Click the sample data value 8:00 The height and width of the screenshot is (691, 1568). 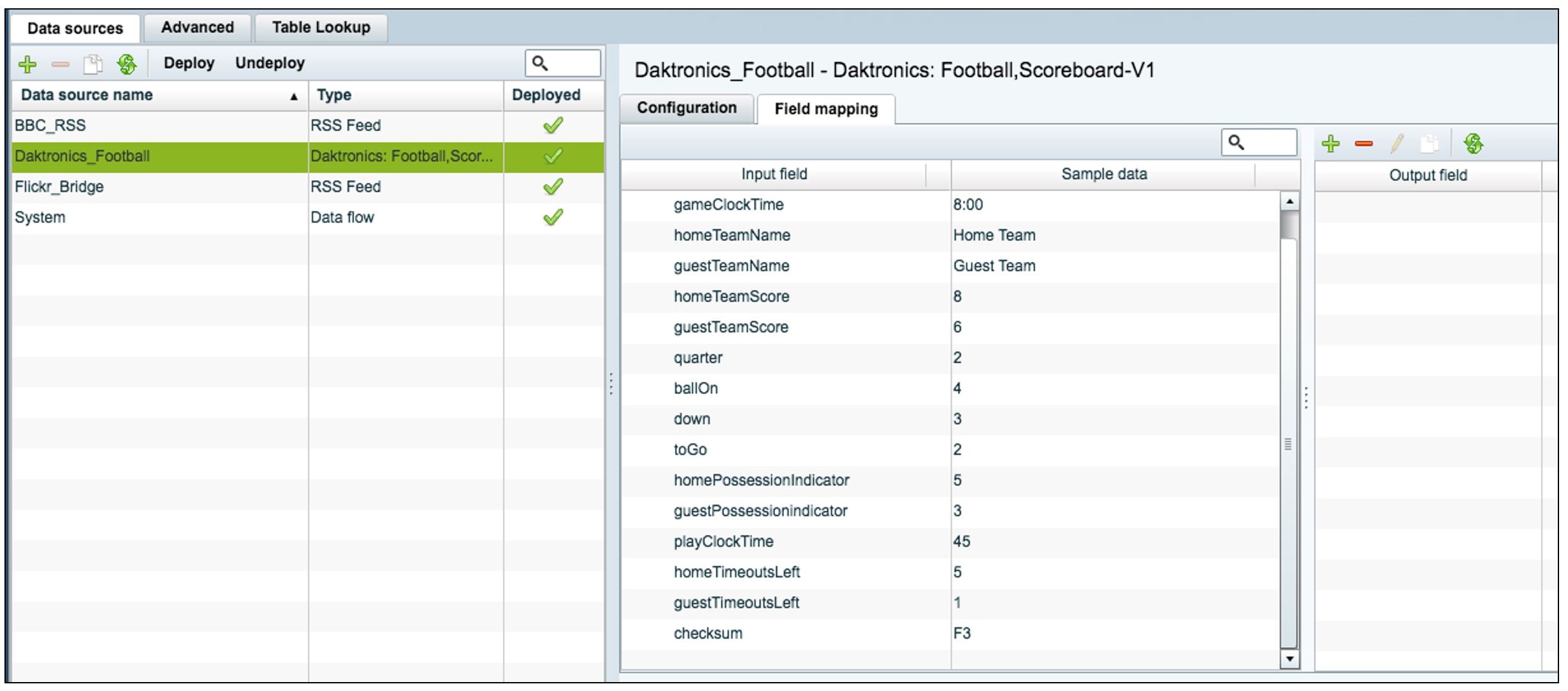click(x=968, y=205)
